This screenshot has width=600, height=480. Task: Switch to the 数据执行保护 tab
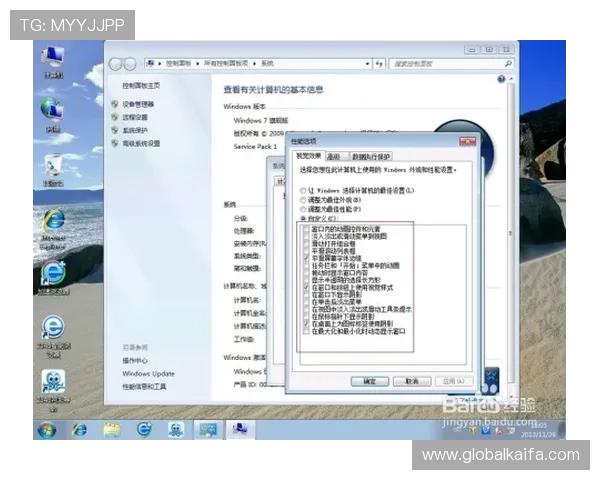[x=371, y=157]
